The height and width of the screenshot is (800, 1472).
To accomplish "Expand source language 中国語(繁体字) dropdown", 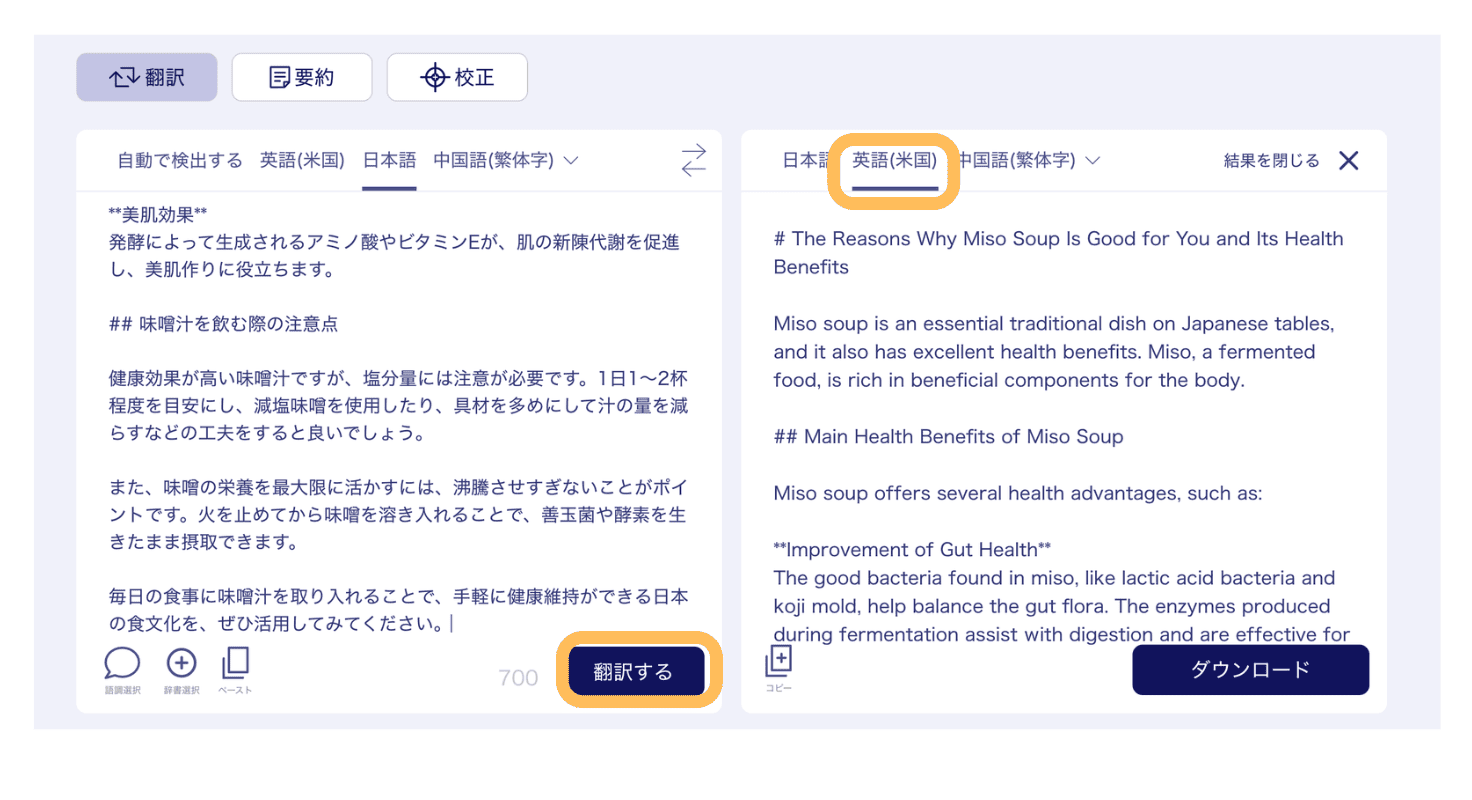I will click(x=506, y=160).
